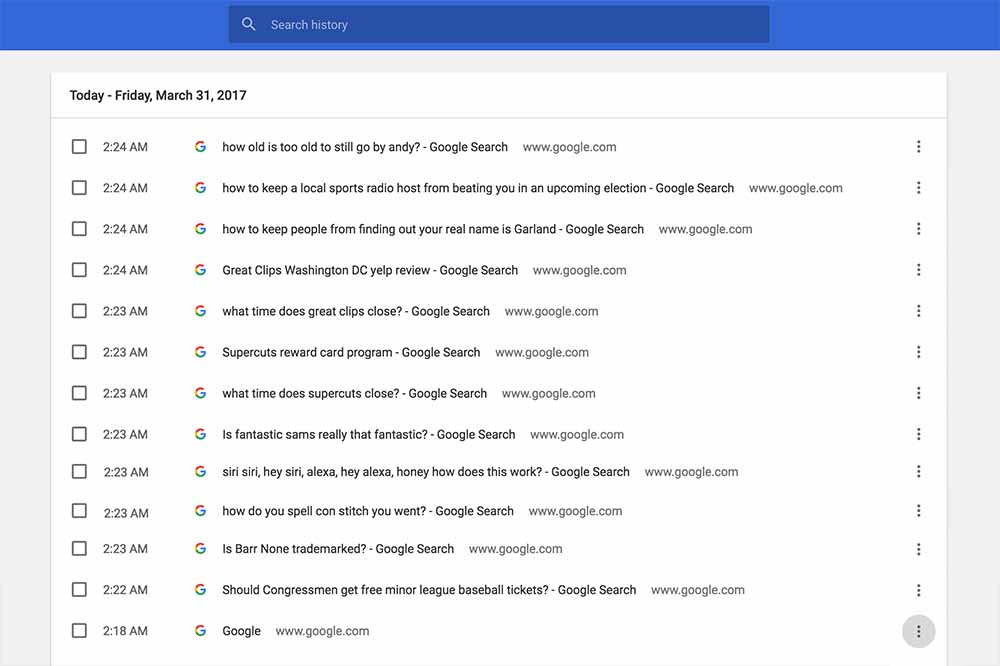Select checkbox for the Barr None trademarked entry
Viewport: 1000px width, 666px height.
(79, 549)
